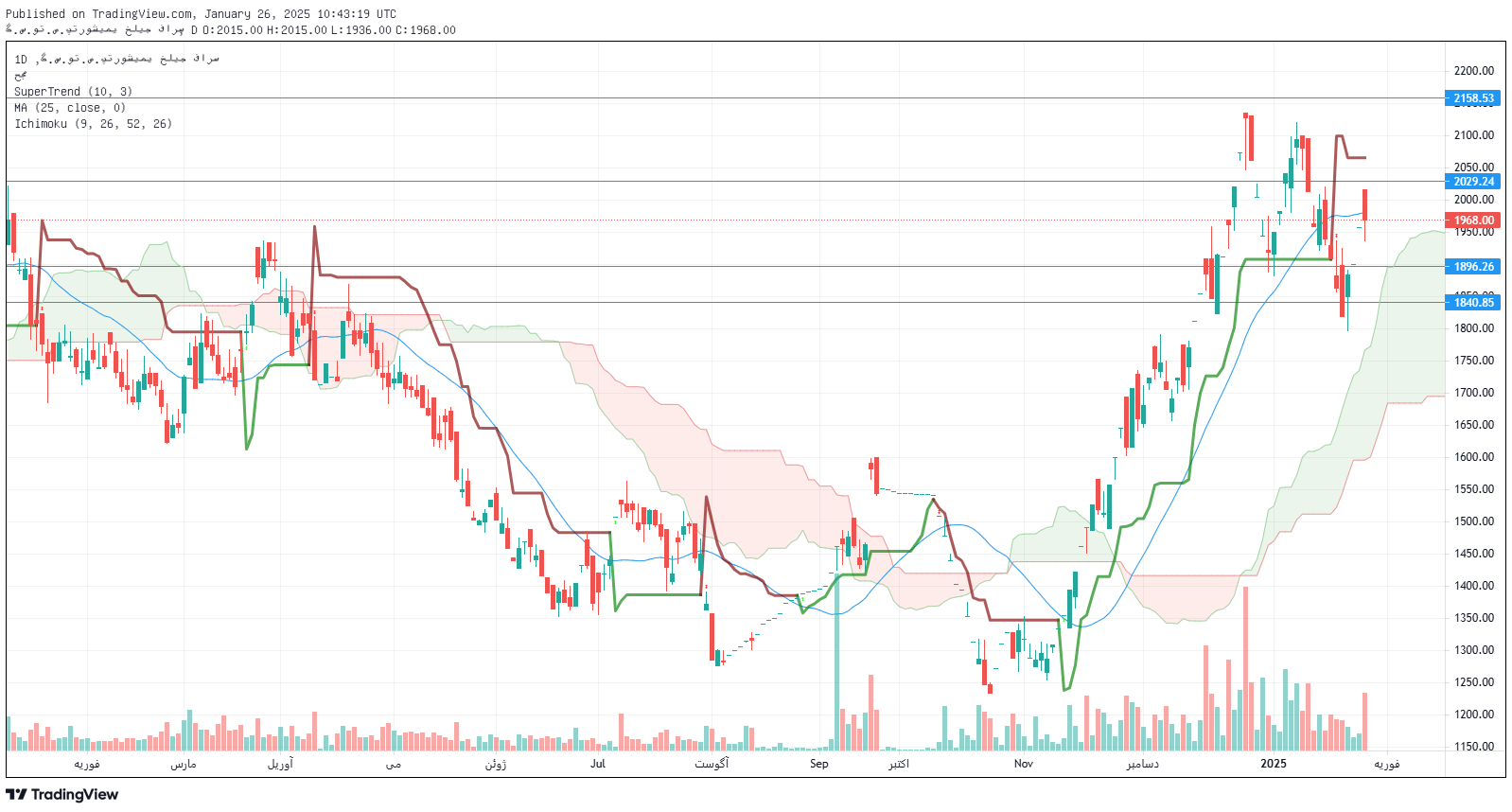Viewport: 1512px width, 812px height.
Task: Click the 1200.00 price axis label
Action: (x=1474, y=715)
